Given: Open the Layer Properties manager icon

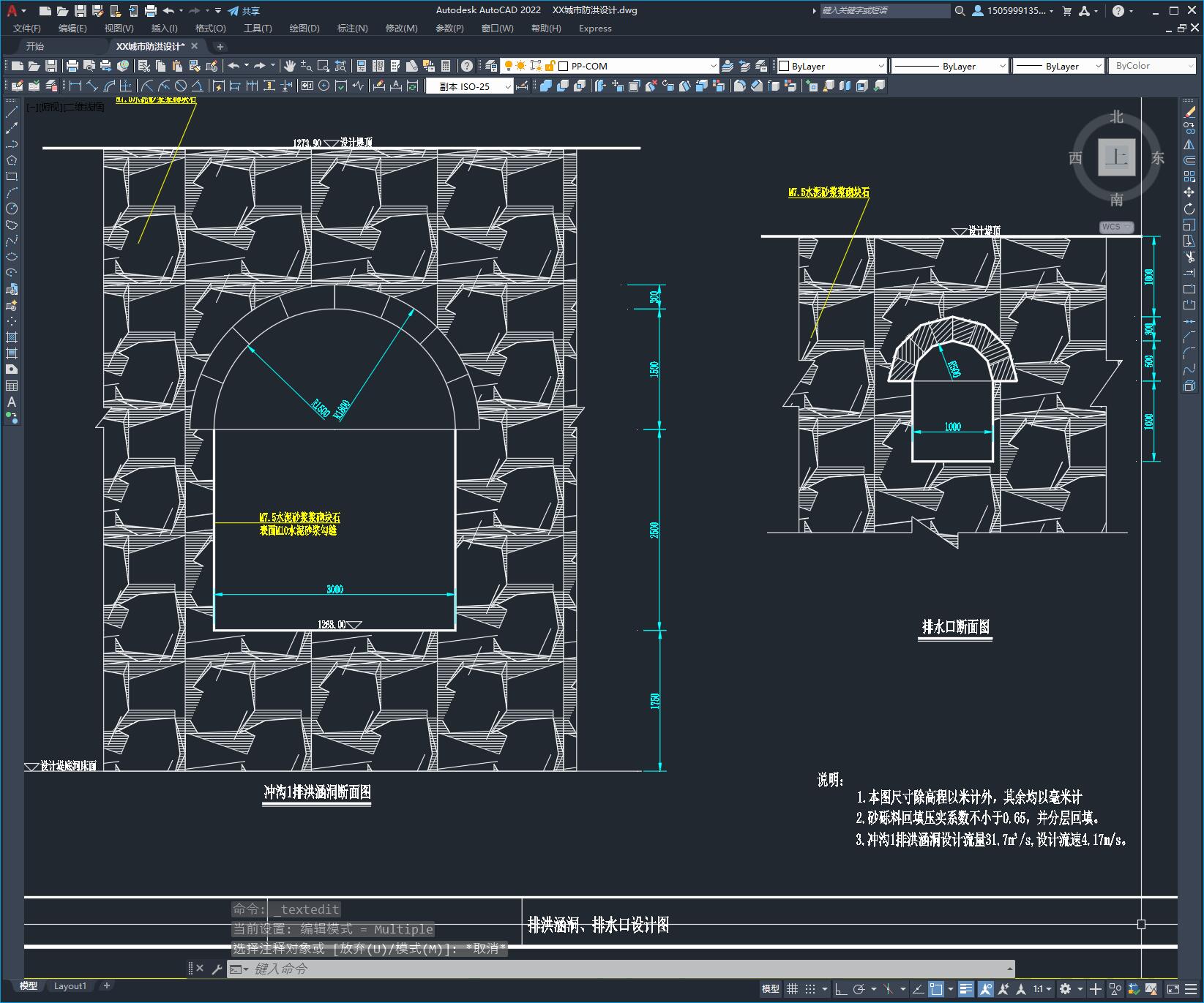Looking at the screenshot, I should (490, 66).
